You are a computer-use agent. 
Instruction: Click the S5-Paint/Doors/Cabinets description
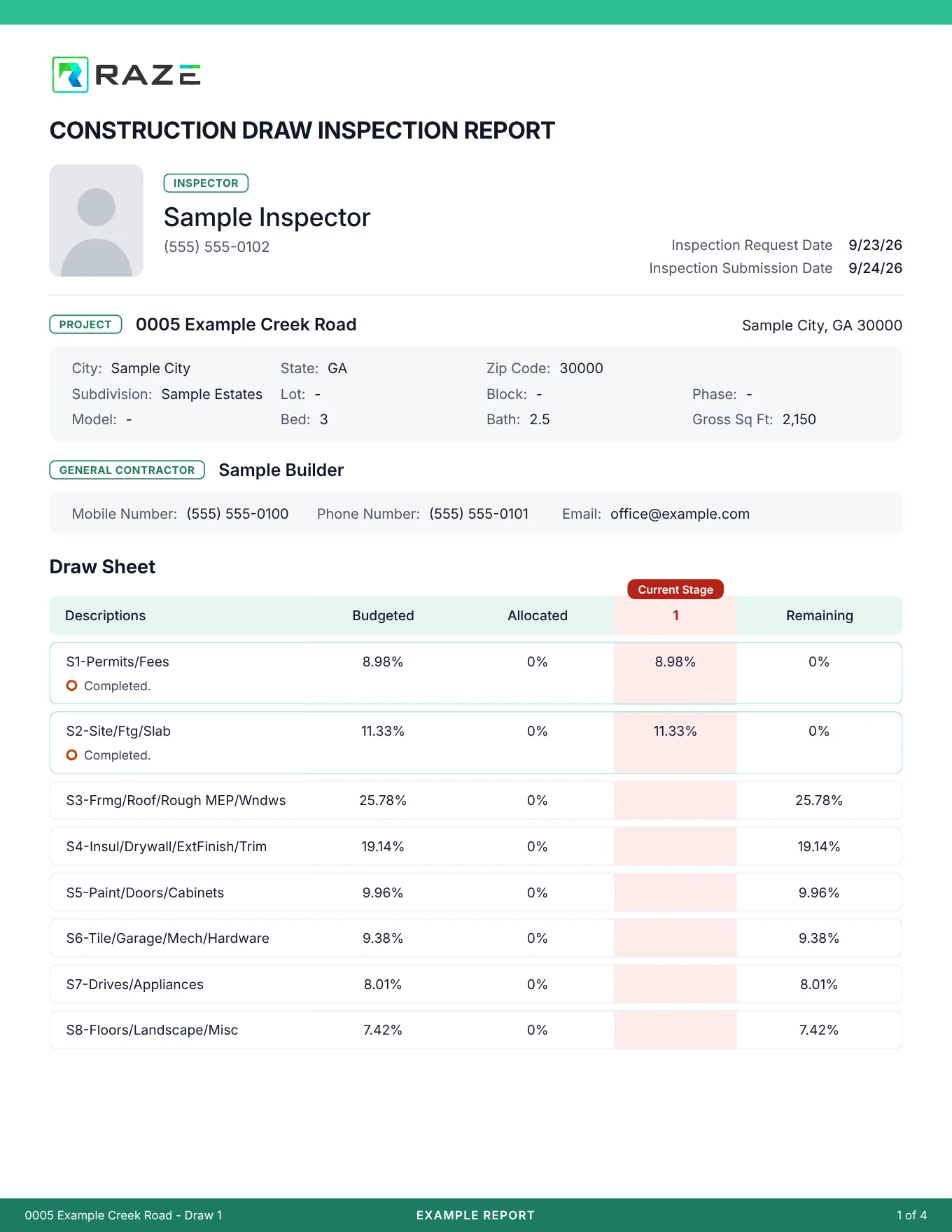coord(145,892)
